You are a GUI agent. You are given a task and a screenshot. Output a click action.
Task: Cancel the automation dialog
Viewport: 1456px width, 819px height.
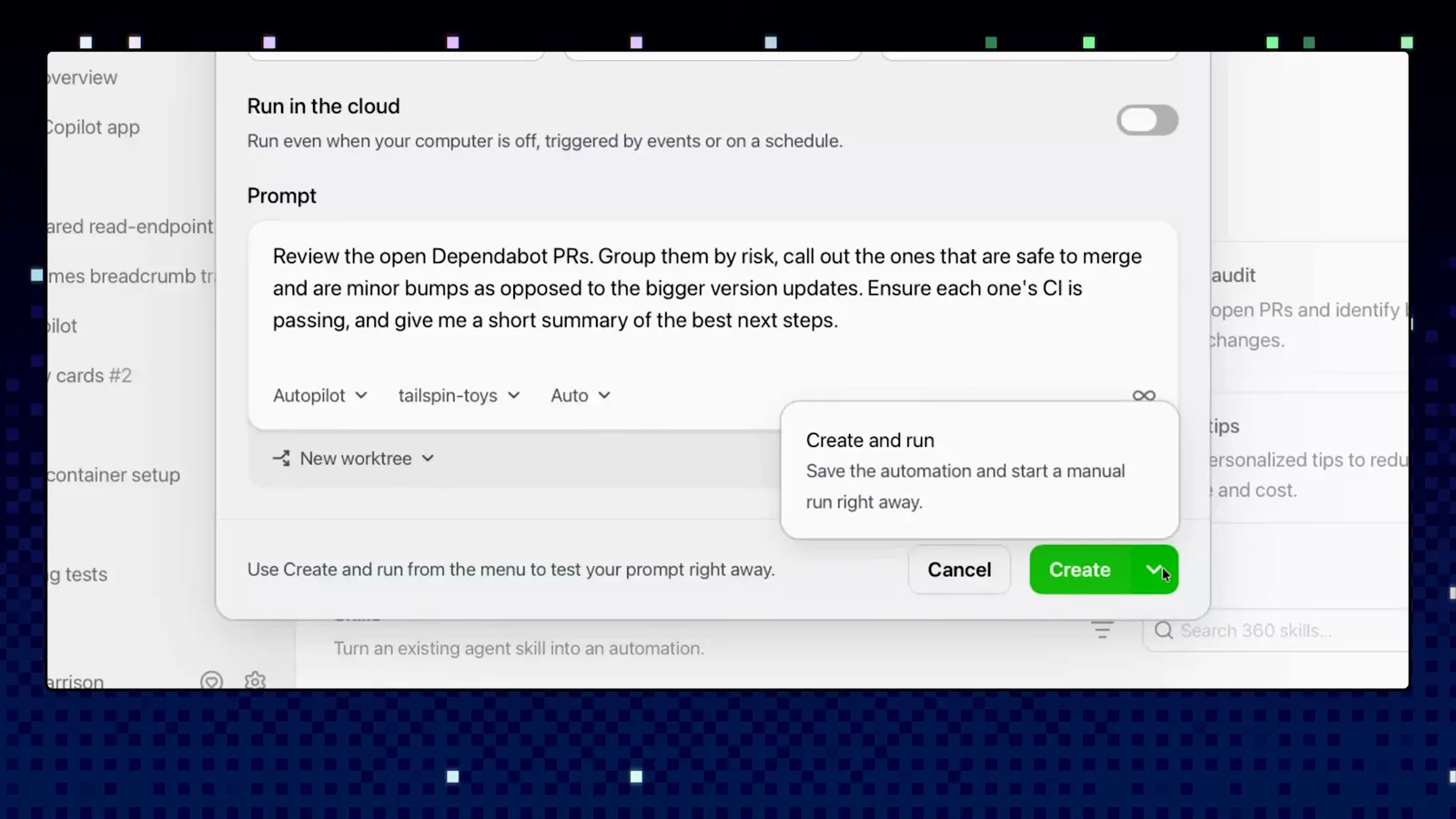[x=959, y=570]
